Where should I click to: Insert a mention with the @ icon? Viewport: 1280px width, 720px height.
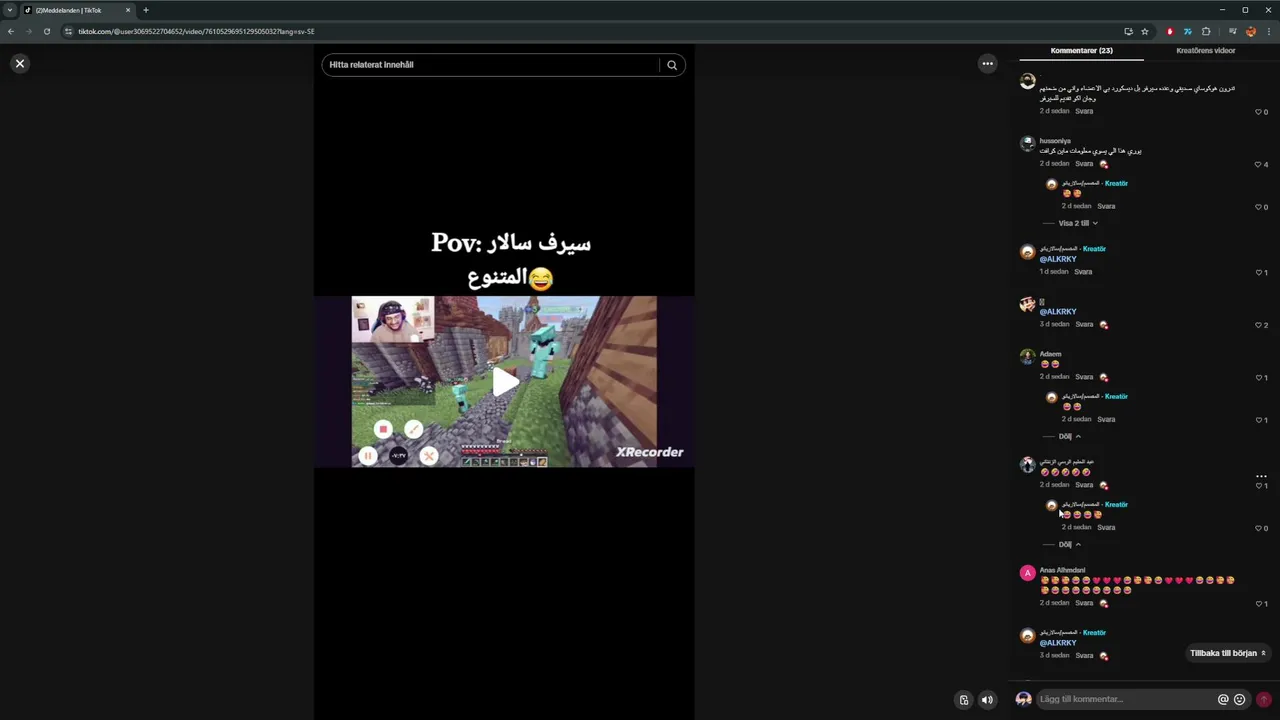coord(1223,699)
